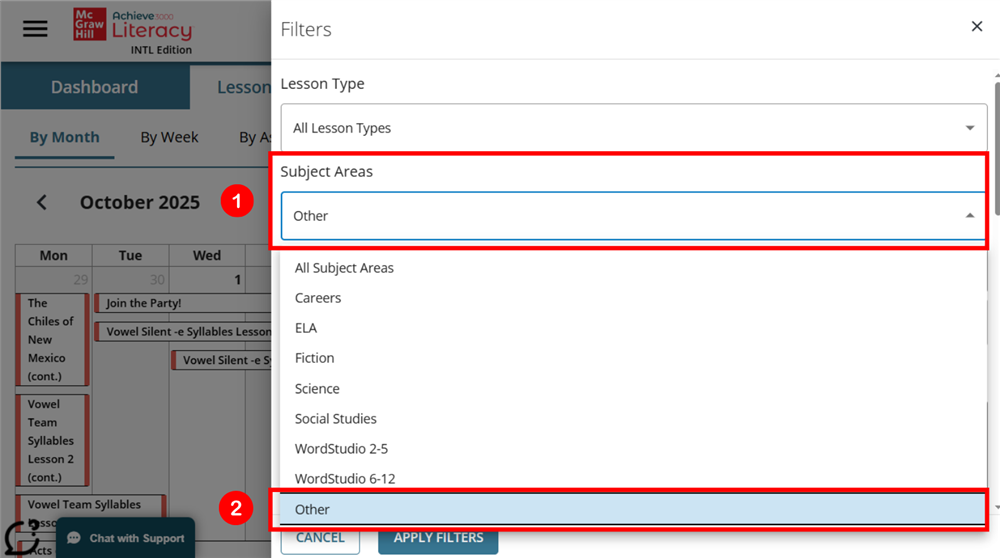Image resolution: width=1000 pixels, height=558 pixels.
Task: Click the accessibility icon at bottom left
Action: (20, 537)
